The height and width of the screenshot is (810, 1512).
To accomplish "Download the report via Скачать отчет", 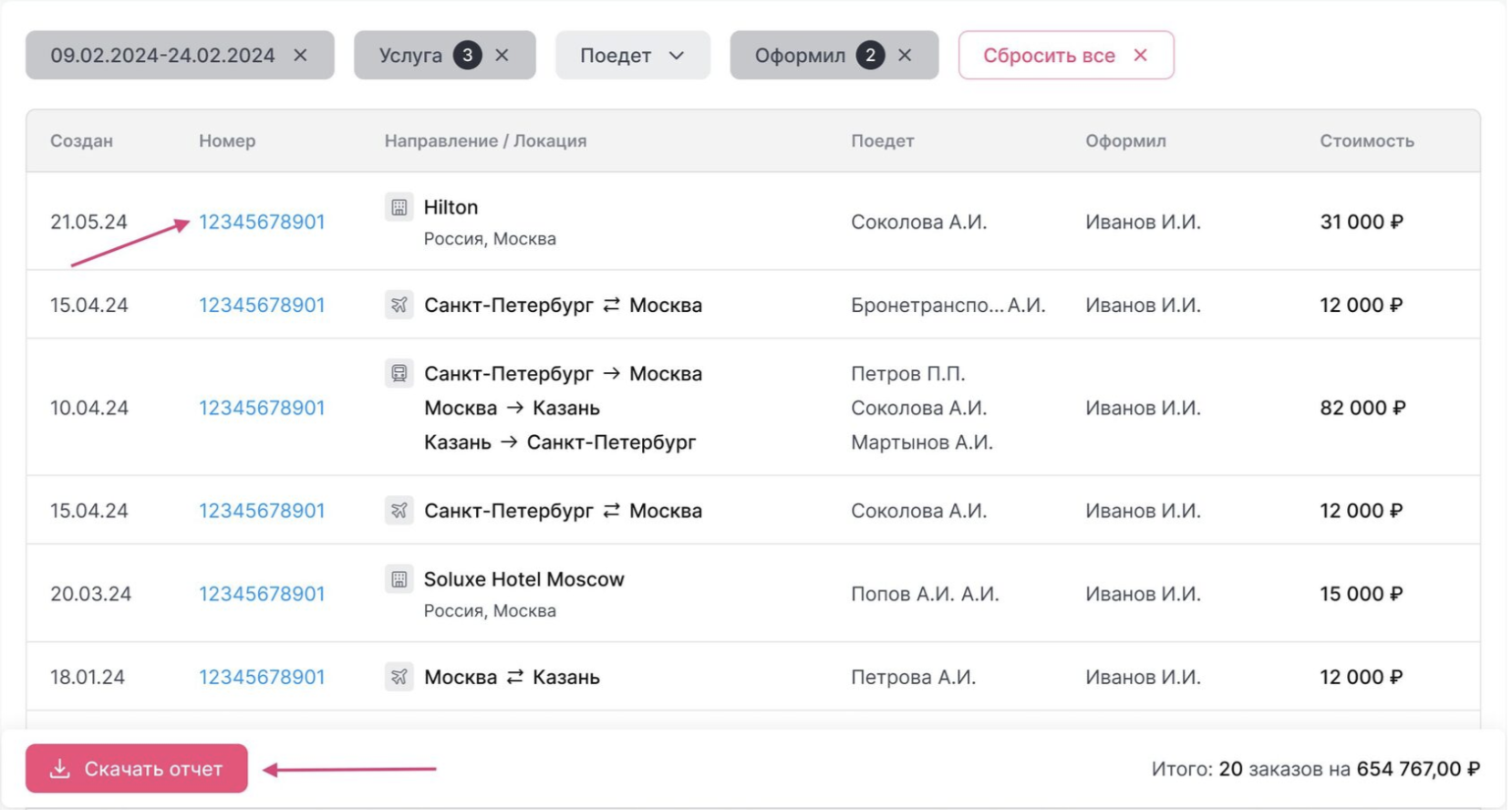I will 137,769.
